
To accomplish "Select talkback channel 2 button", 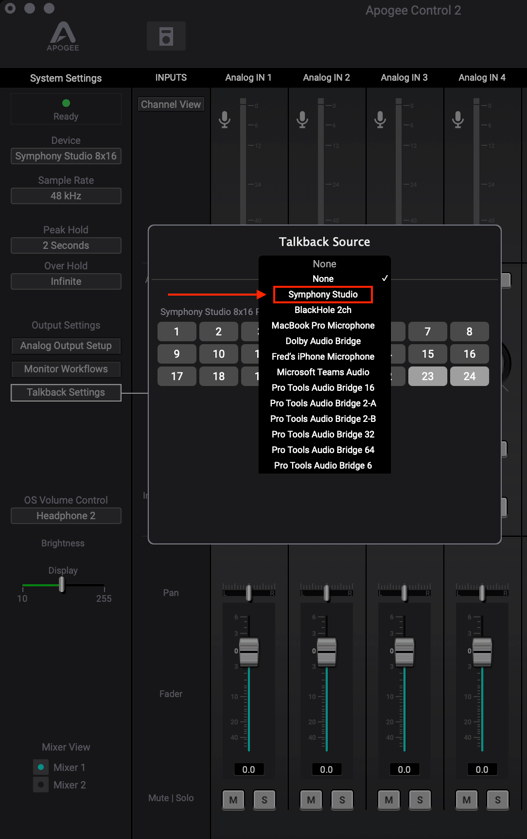I will tap(218, 332).
